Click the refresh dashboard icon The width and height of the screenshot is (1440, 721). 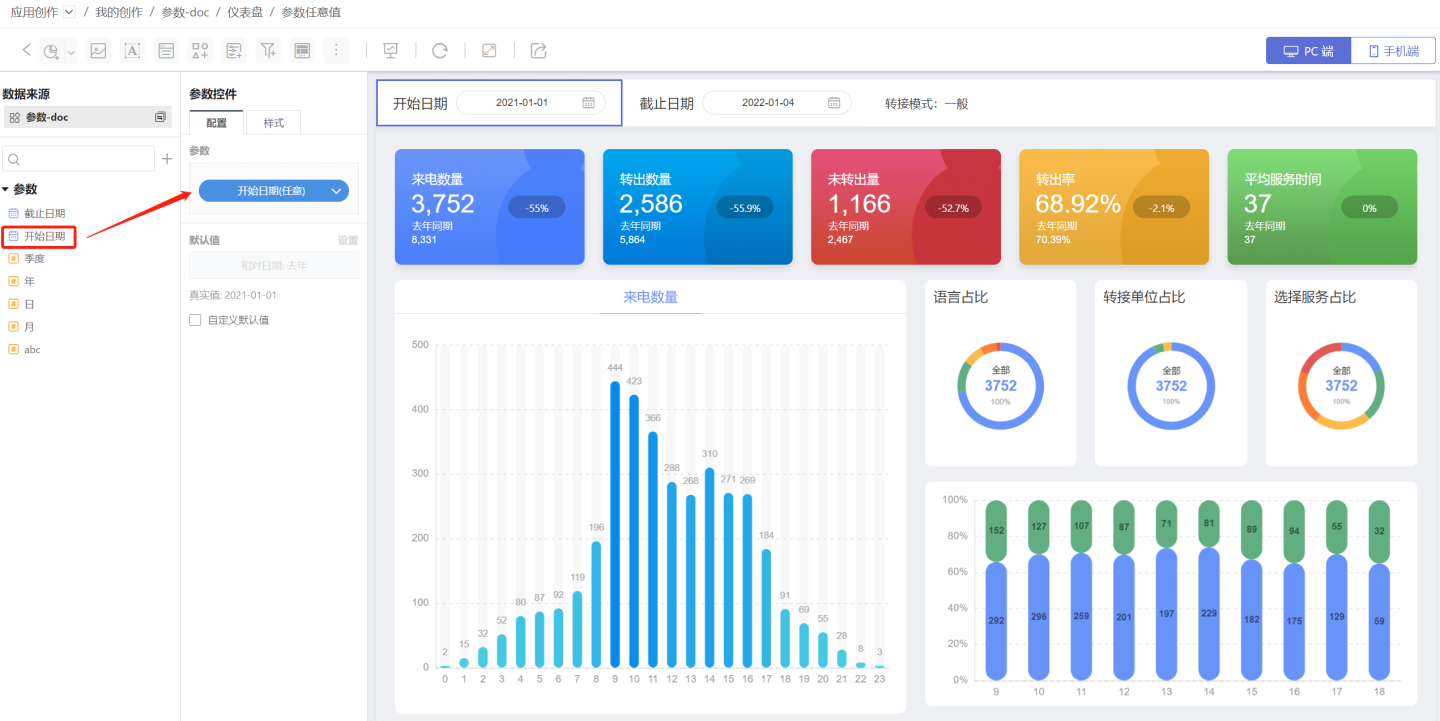click(439, 51)
